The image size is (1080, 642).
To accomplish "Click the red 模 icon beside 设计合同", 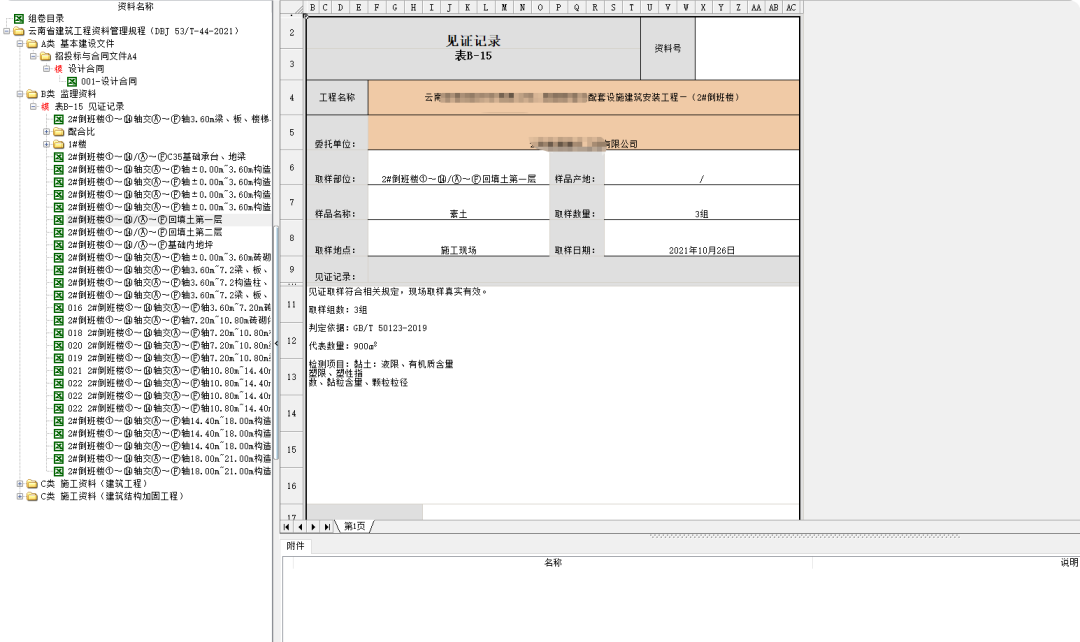I will [x=59, y=69].
